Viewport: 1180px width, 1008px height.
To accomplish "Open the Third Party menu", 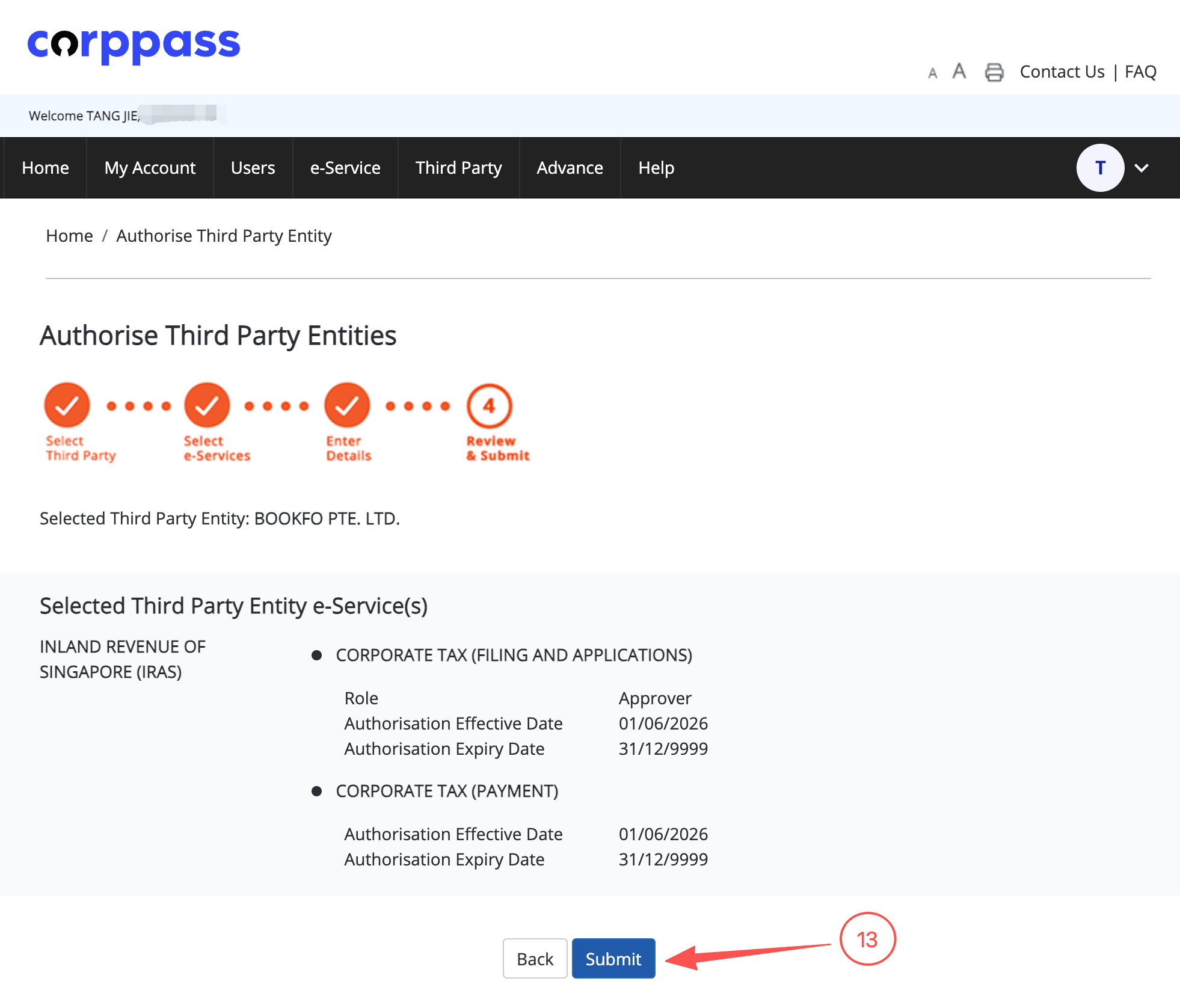I will 459,168.
